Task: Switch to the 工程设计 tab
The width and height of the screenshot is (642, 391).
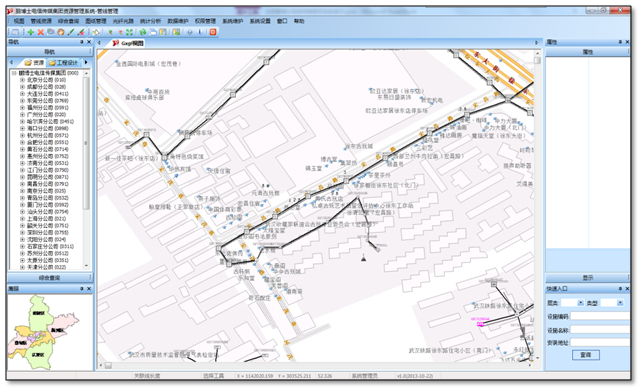Action: tap(63, 63)
